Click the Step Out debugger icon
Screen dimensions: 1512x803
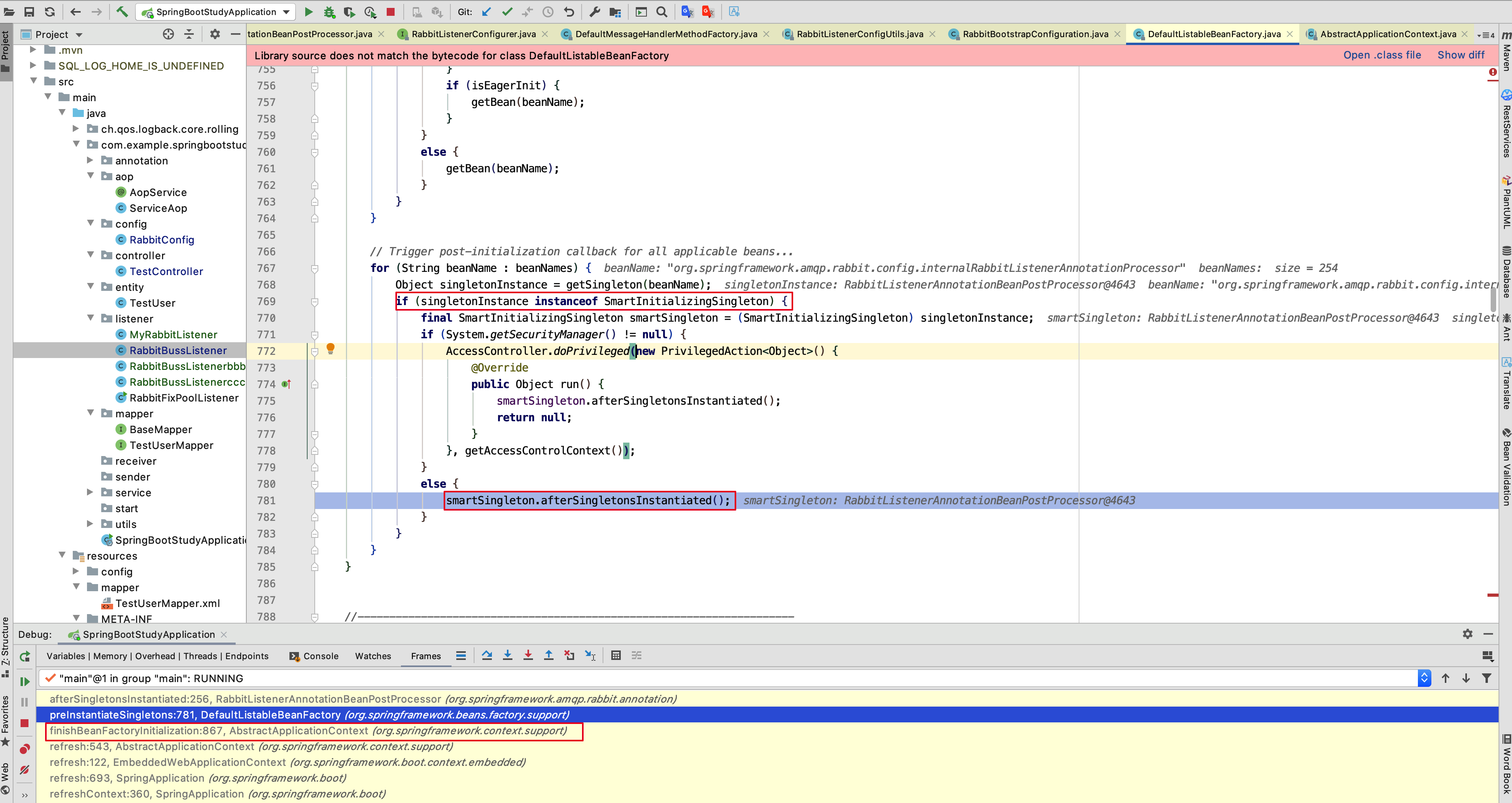click(548, 655)
